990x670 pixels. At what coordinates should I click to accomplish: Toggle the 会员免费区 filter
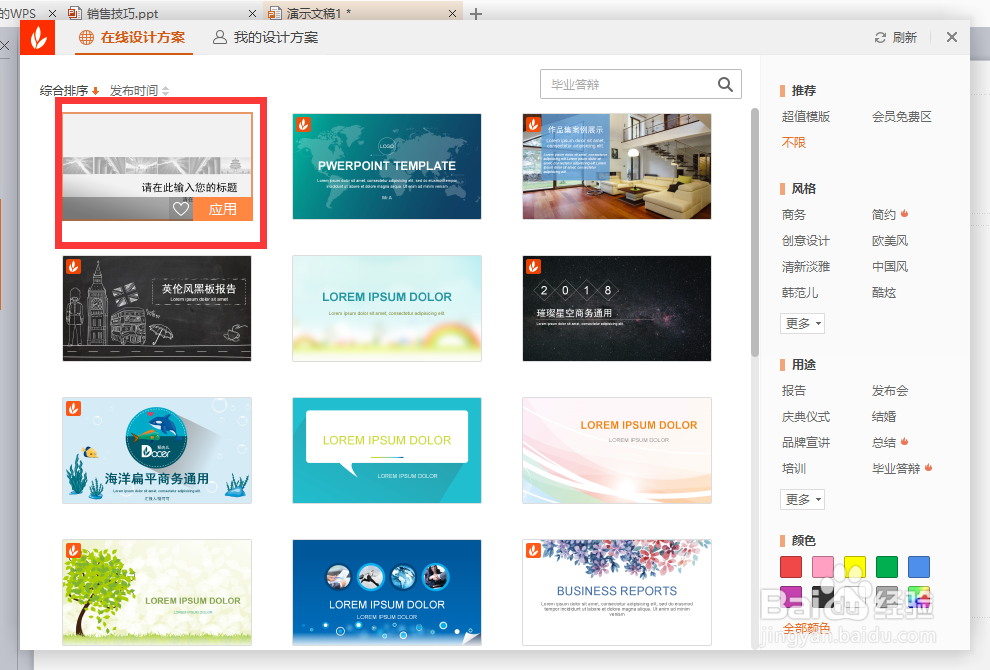tap(903, 116)
